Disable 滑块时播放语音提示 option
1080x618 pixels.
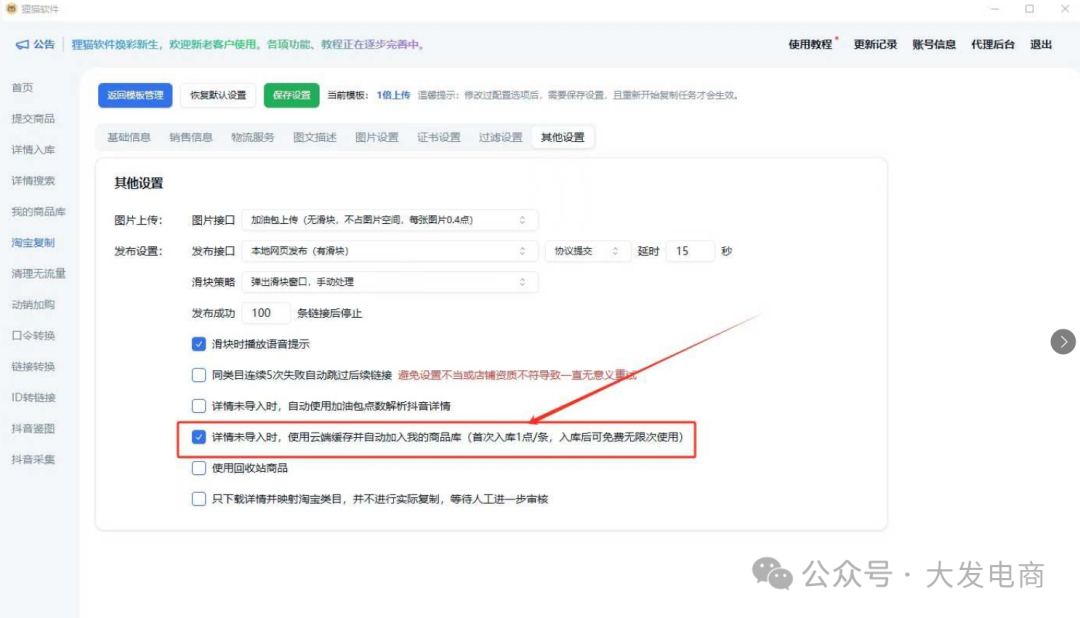(x=198, y=342)
